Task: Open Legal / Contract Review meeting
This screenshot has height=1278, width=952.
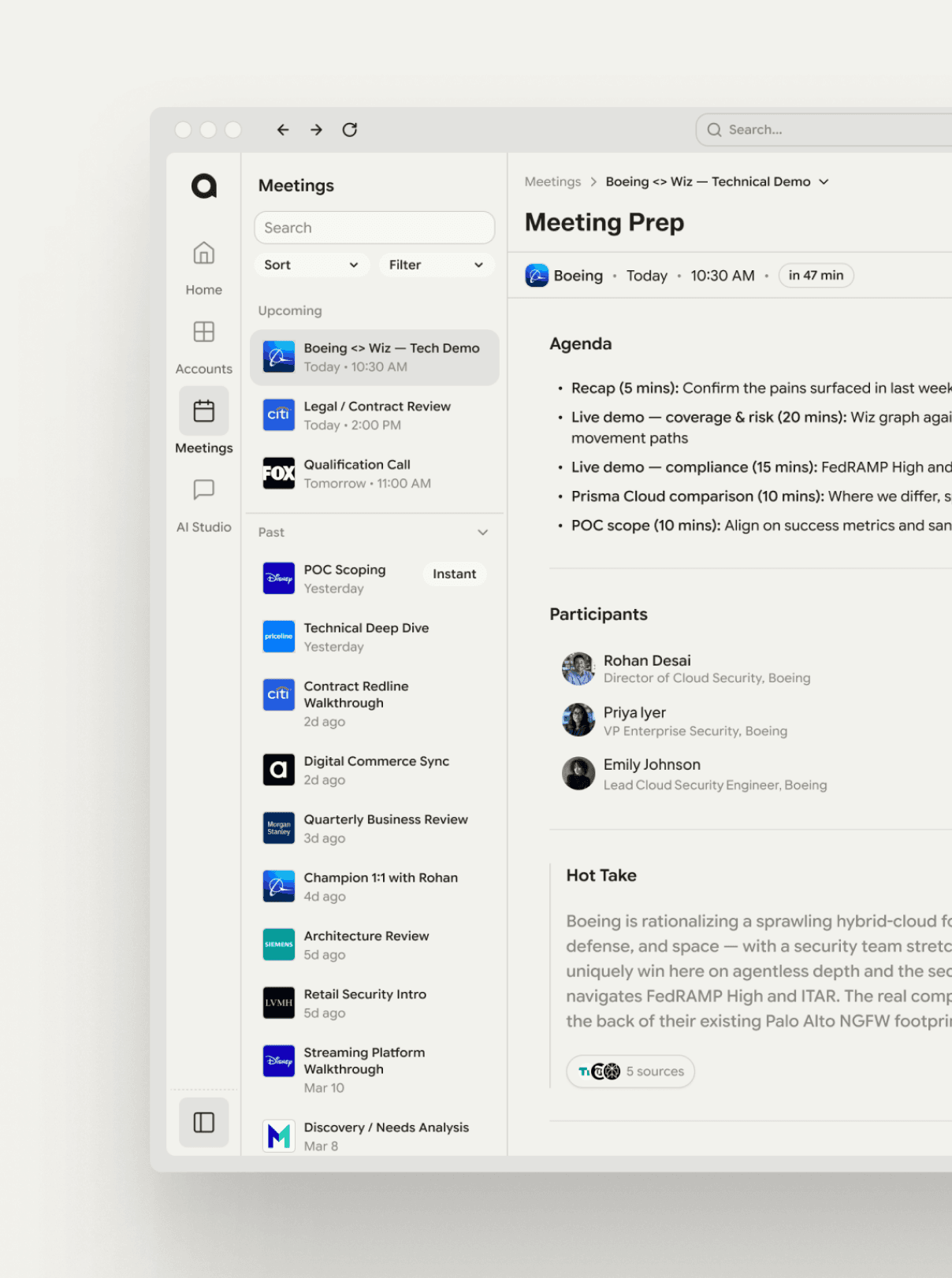Action: click(374, 415)
